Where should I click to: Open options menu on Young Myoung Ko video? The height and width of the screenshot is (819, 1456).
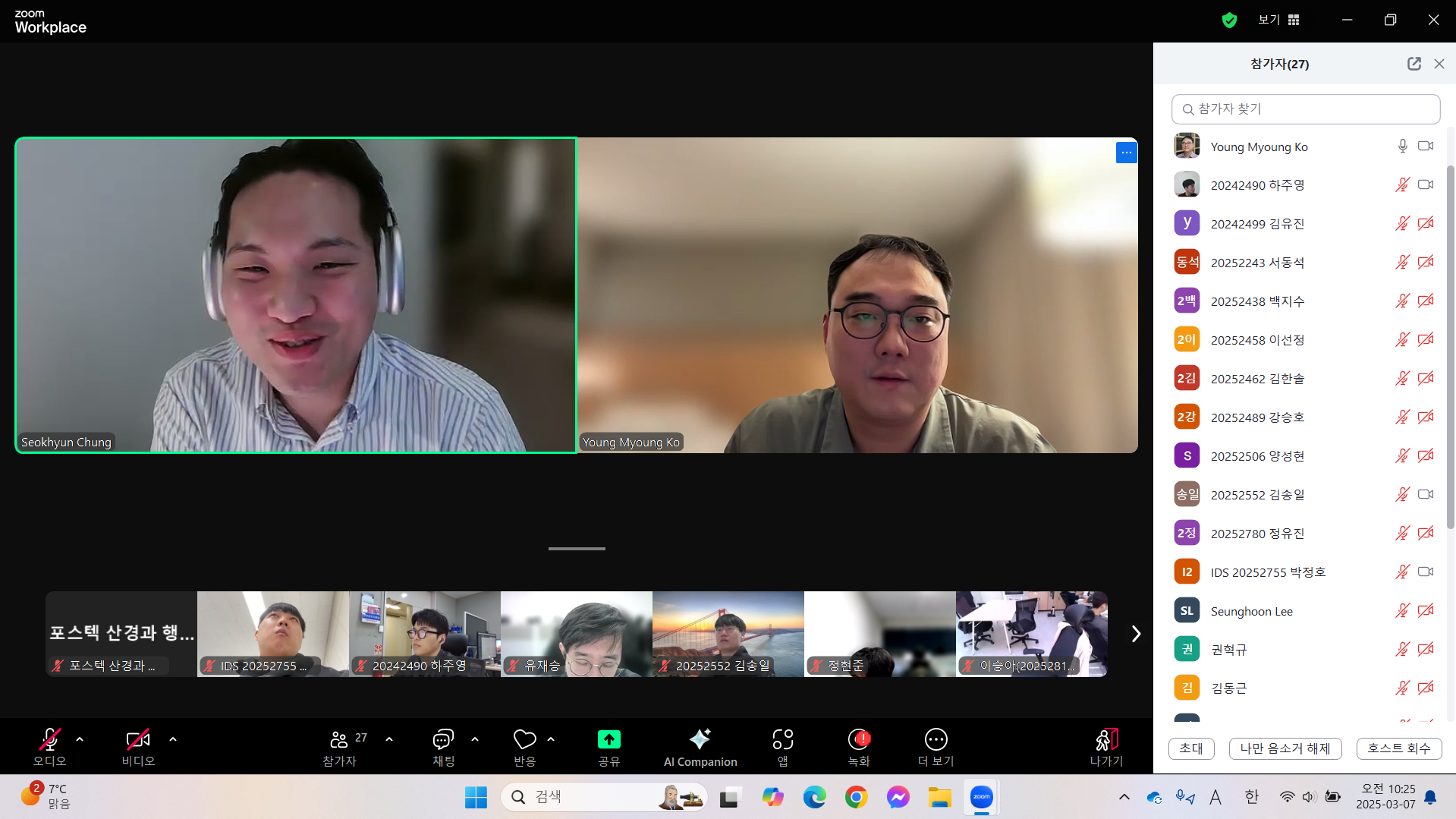click(1126, 153)
